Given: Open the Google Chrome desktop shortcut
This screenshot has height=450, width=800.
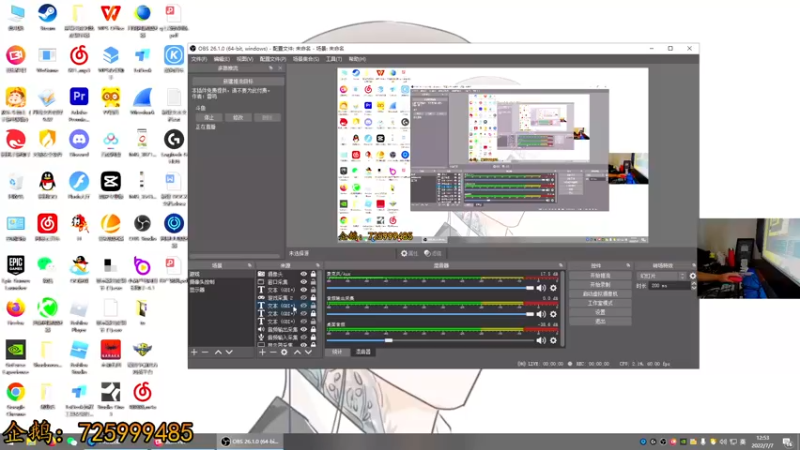Looking at the screenshot, I should tap(16, 399).
